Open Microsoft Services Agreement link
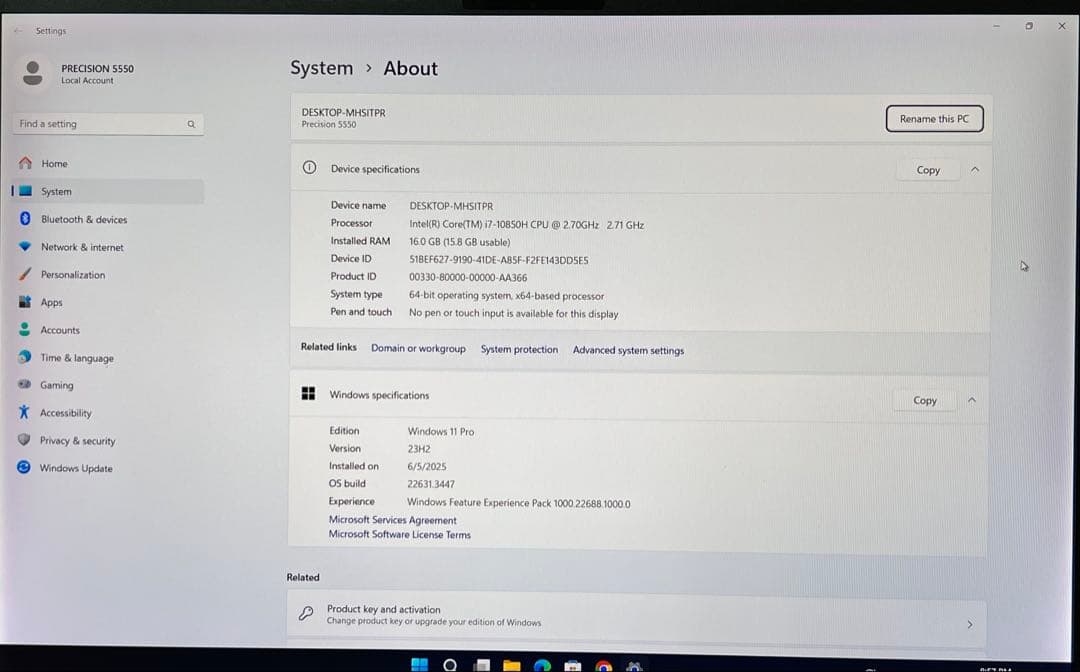The image size is (1080, 672). pos(393,520)
